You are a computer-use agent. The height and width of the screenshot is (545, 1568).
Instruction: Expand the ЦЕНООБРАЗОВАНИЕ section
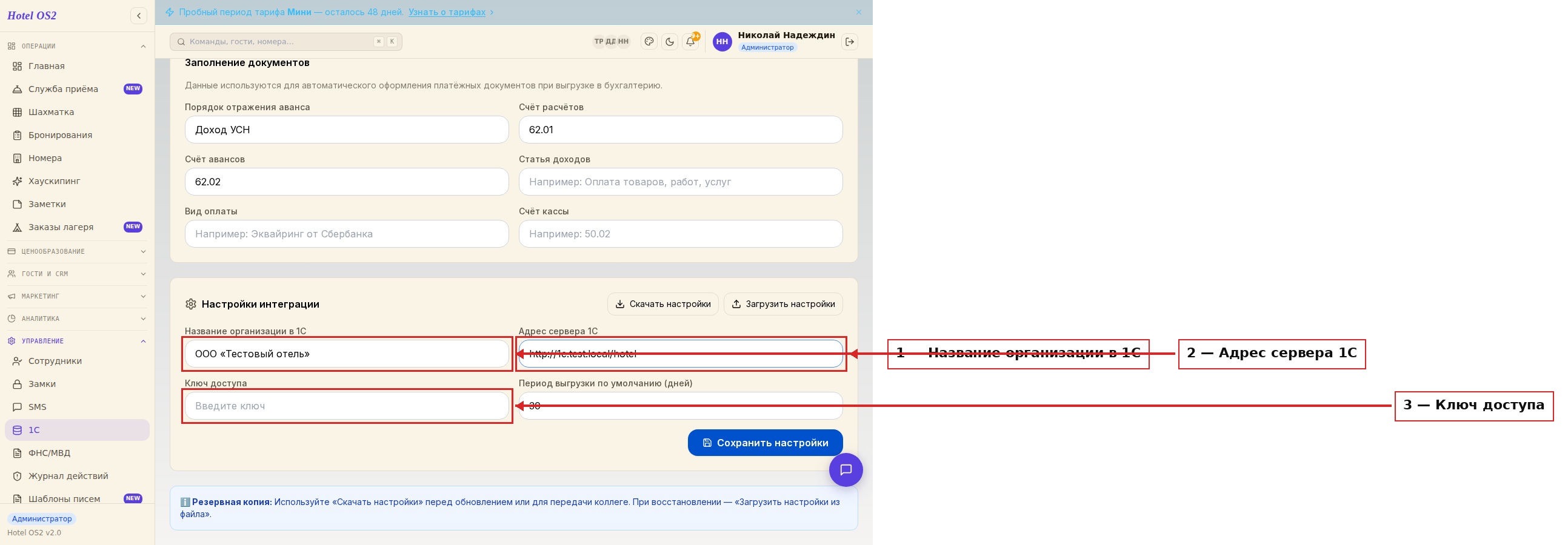click(x=77, y=251)
